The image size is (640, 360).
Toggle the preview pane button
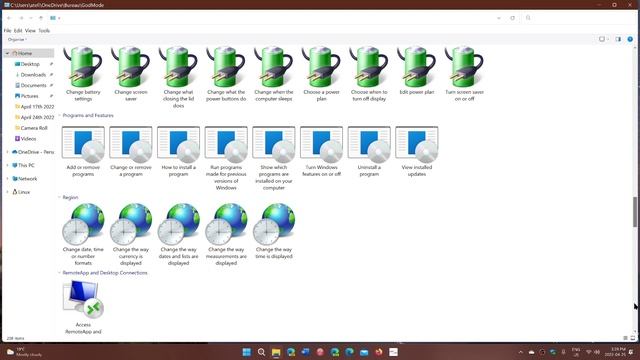coord(618,39)
